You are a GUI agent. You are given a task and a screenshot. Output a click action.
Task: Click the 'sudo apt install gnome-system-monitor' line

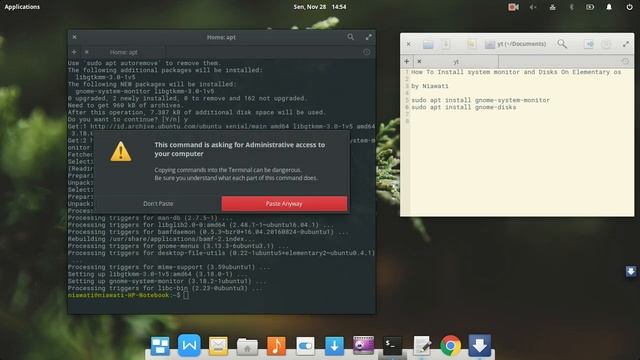pos(480,100)
